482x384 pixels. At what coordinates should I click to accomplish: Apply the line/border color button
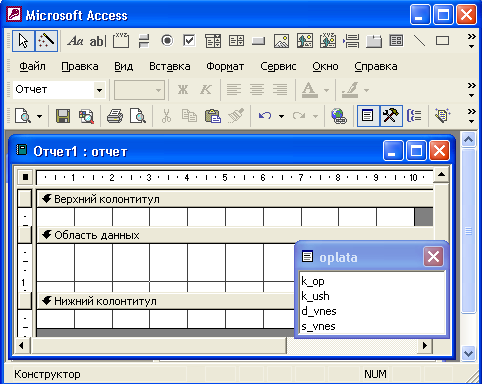point(350,90)
